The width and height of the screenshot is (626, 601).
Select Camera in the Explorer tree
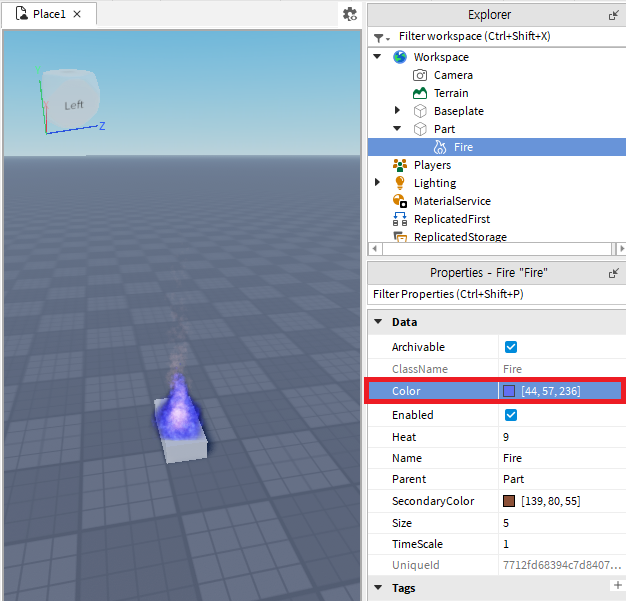453,75
